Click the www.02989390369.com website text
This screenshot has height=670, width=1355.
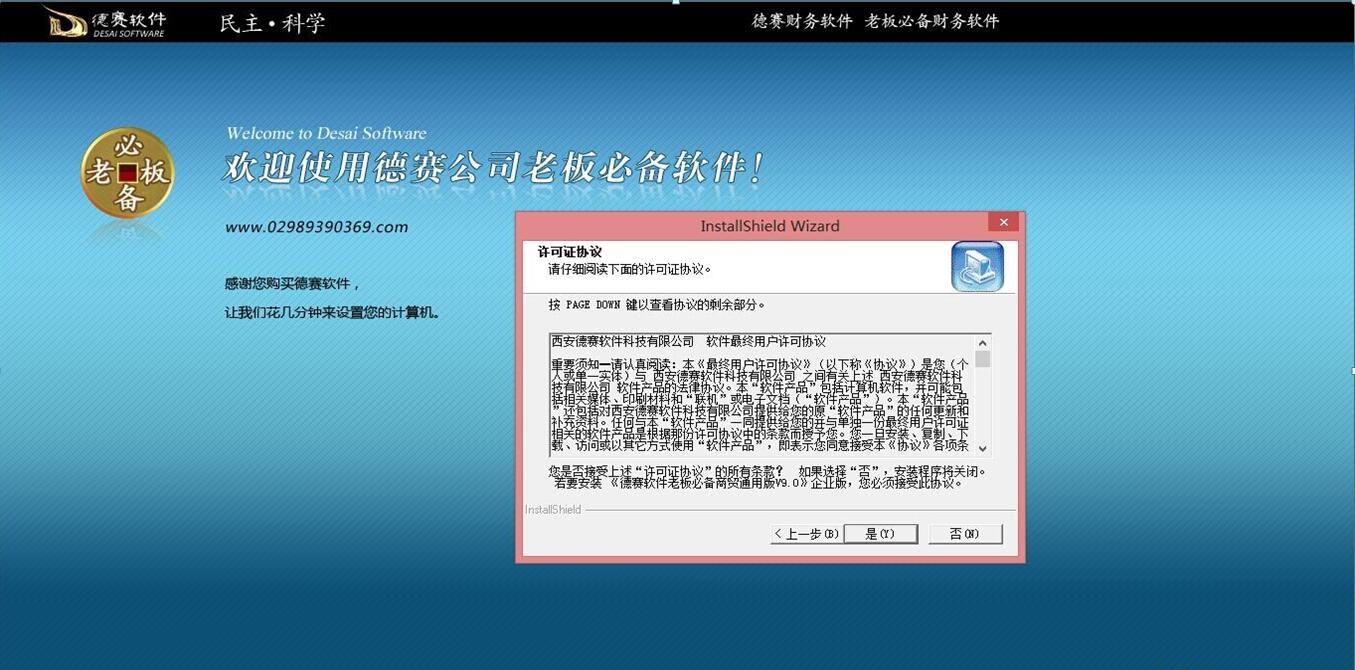click(x=316, y=227)
